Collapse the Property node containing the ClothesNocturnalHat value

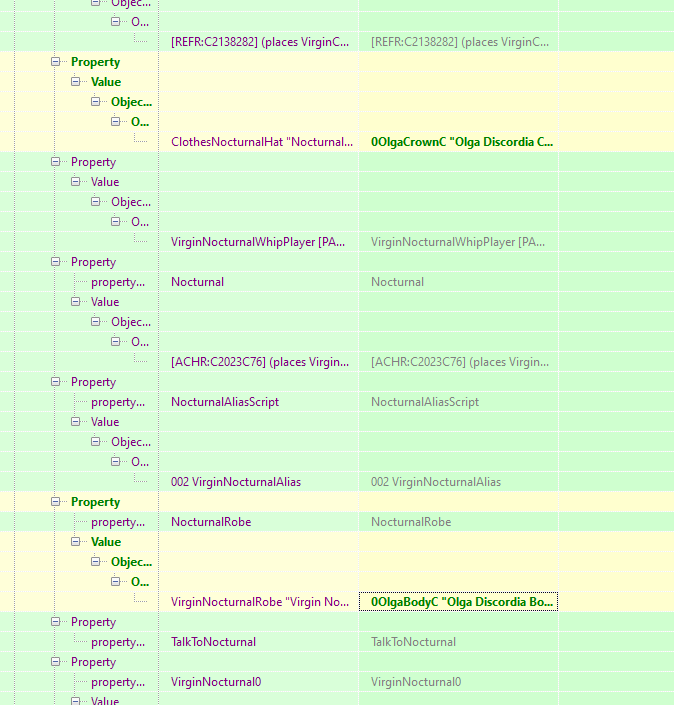[x=55, y=62]
